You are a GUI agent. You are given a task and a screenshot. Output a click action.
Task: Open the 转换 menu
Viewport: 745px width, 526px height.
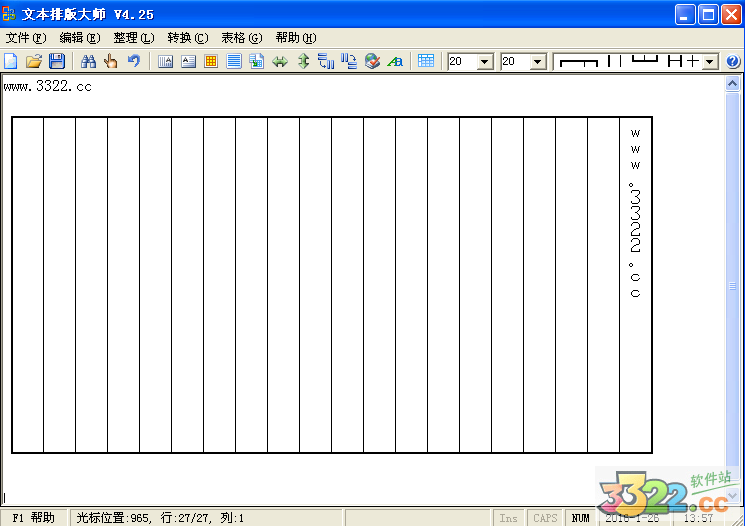[187, 38]
